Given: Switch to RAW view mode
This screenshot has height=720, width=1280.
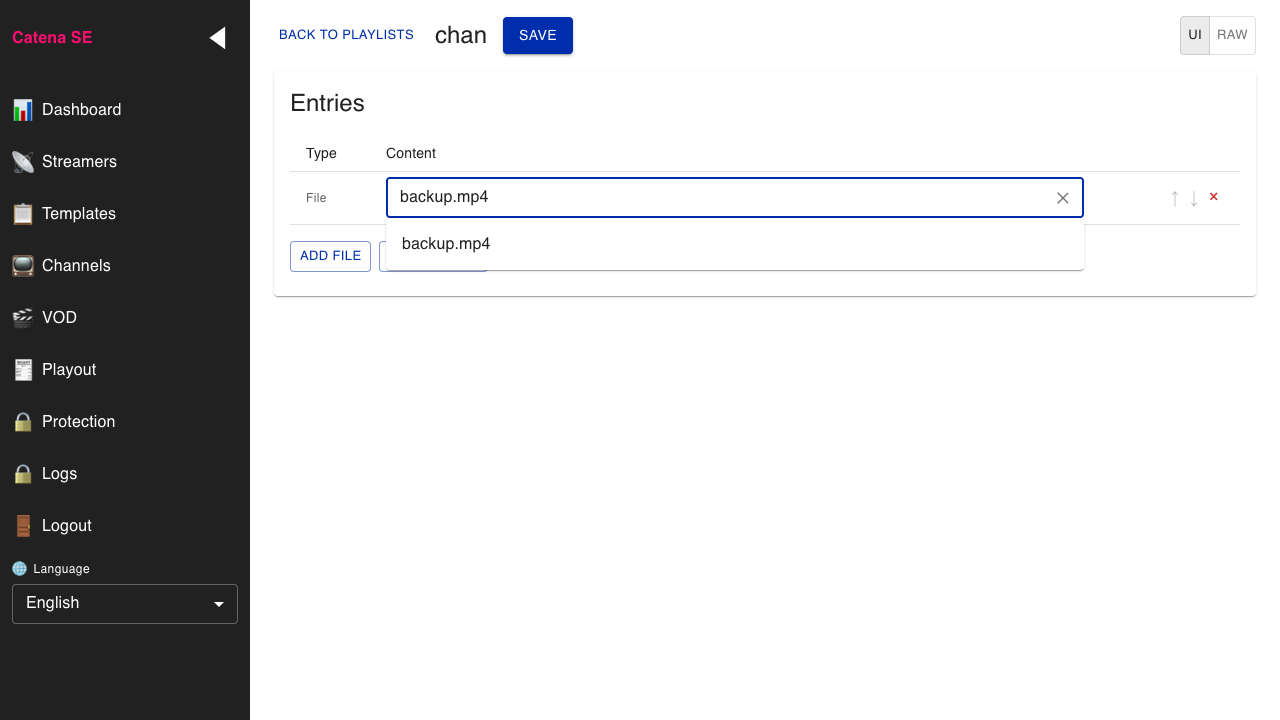Looking at the screenshot, I should pyautogui.click(x=1232, y=35).
